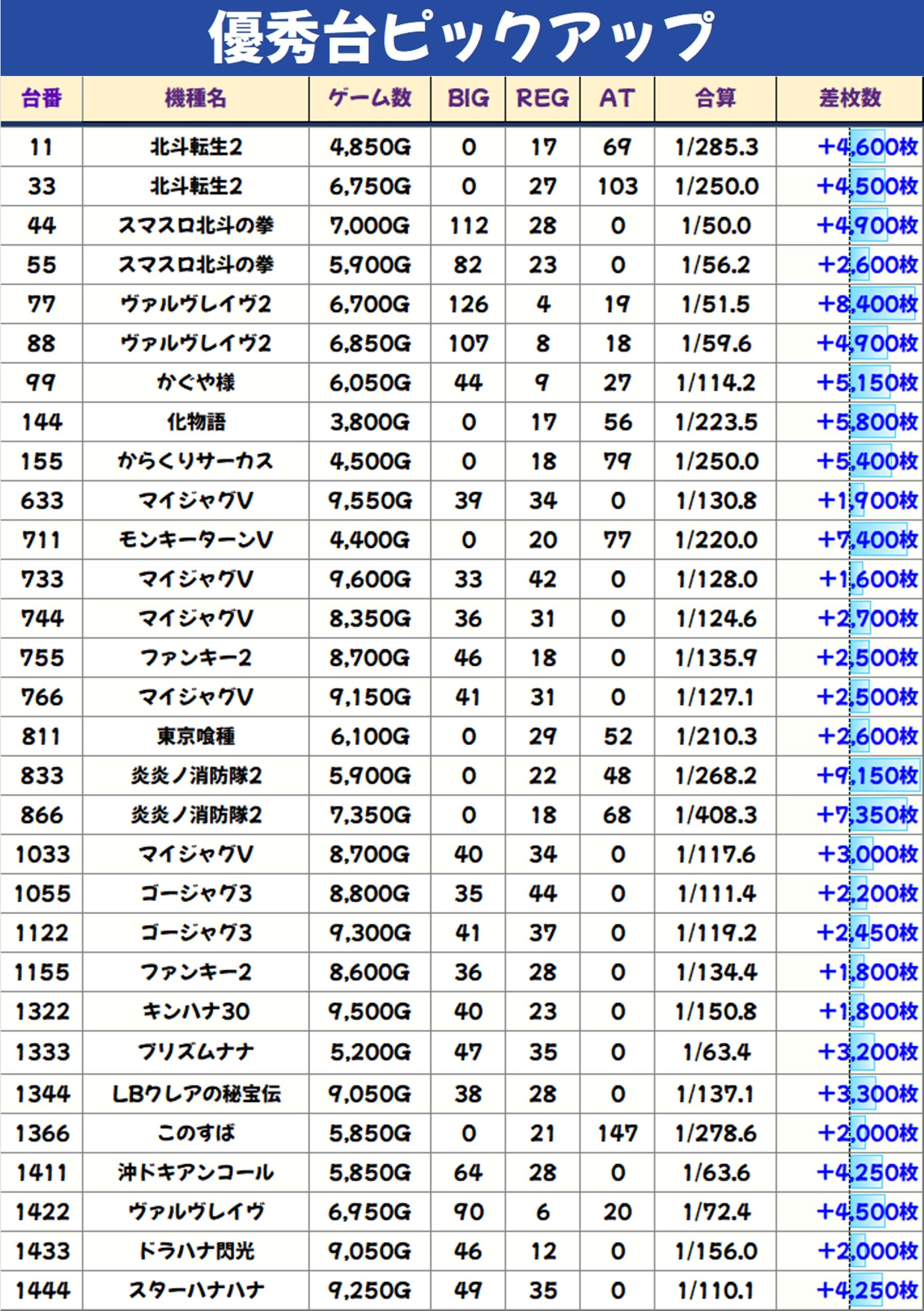Select the +8,400枚 difference cell
This screenshot has width=924, height=1311.
pos(867,304)
